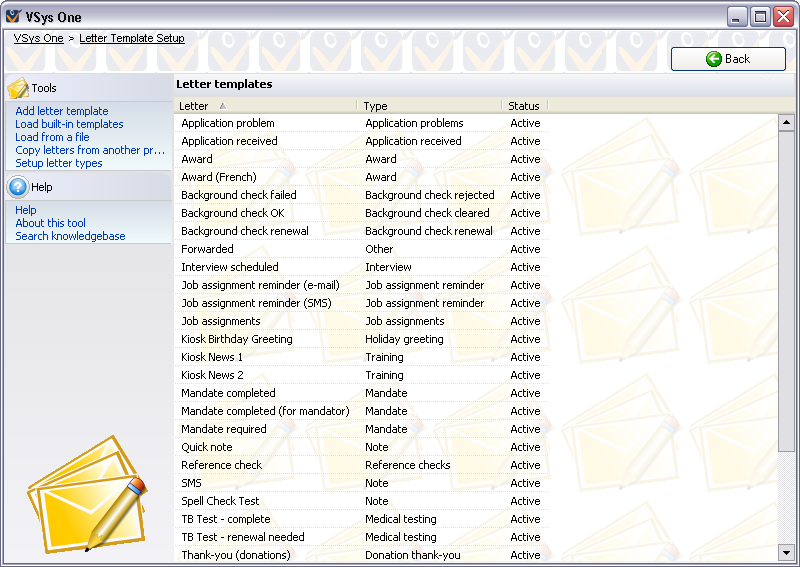Click the large letter-and-pencil envelope icon
The image size is (800, 567).
(87, 495)
